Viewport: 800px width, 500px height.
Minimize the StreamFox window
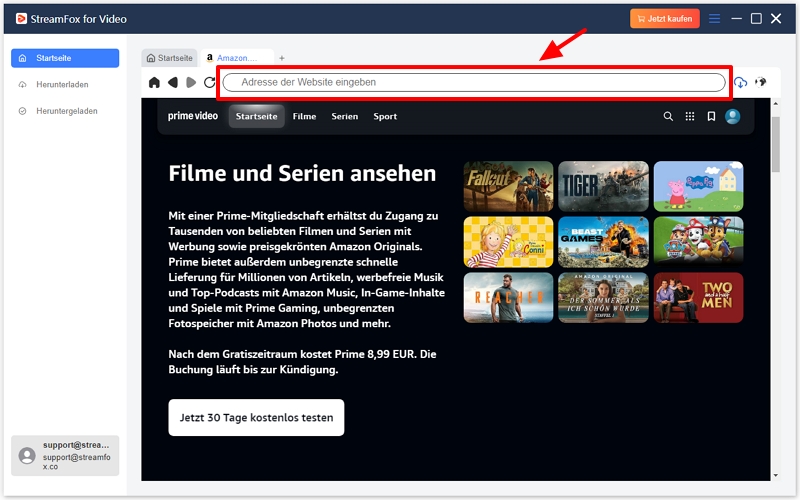click(x=736, y=19)
